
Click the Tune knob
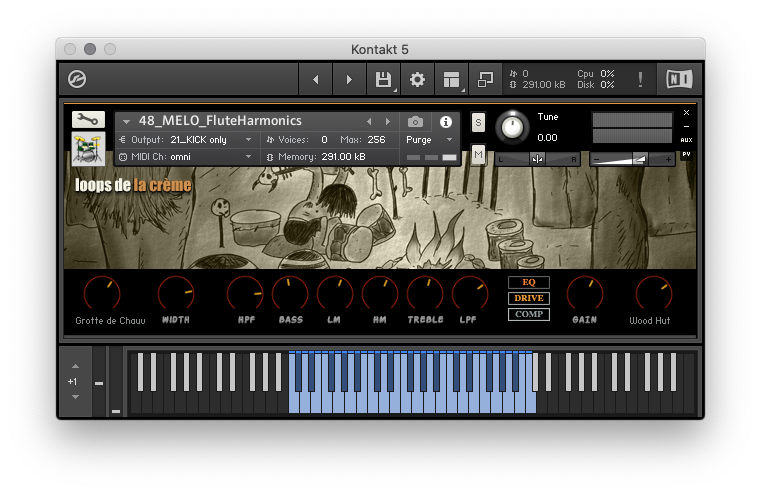pyautogui.click(x=512, y=127)
